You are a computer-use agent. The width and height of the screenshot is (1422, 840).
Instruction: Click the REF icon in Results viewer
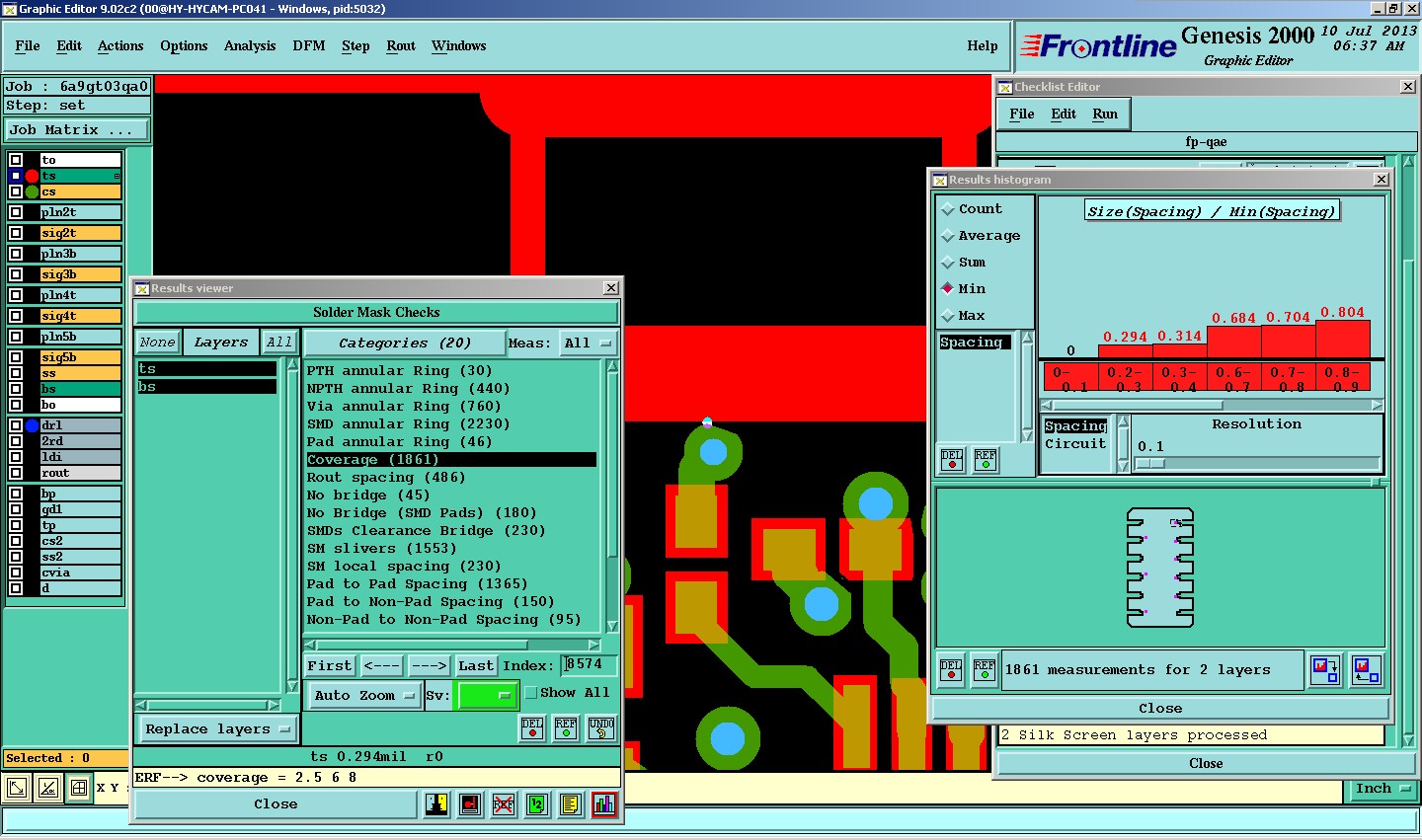coord(566,728)
